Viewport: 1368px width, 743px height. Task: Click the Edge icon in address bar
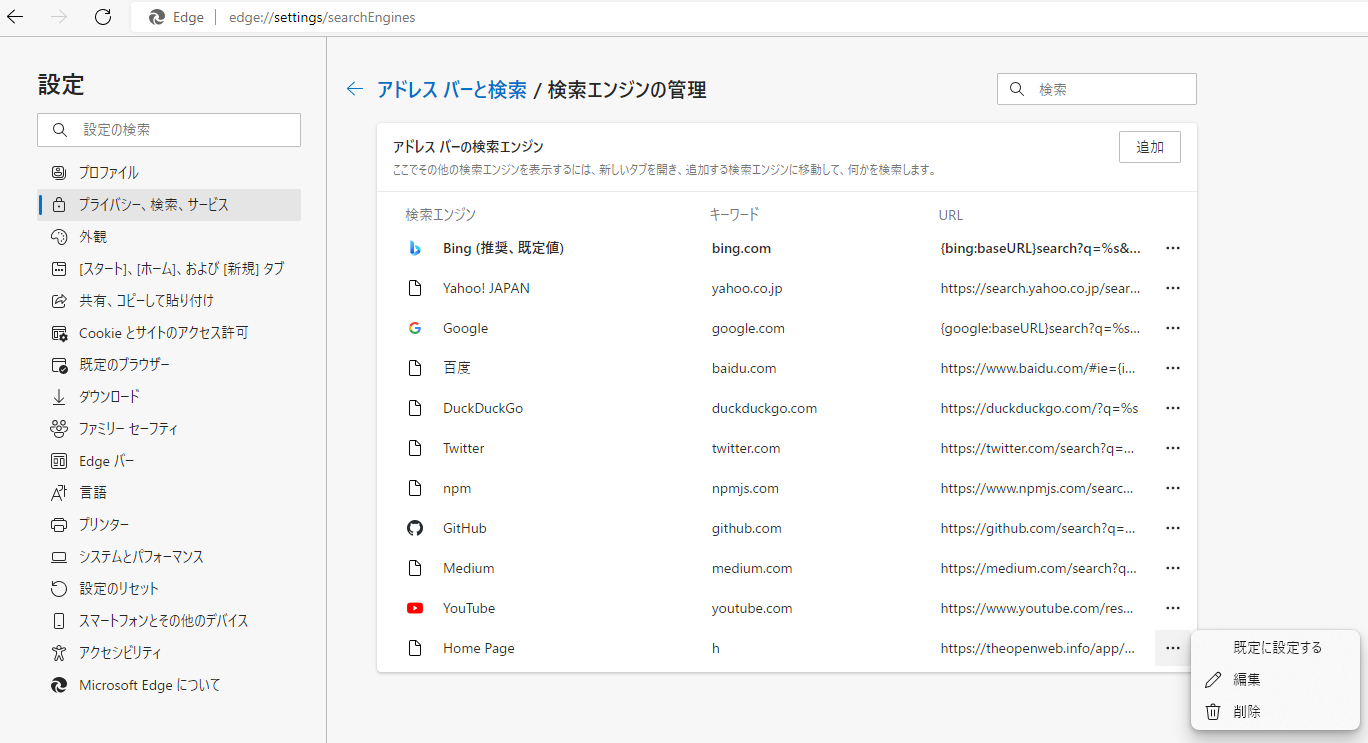pos(157,17)
